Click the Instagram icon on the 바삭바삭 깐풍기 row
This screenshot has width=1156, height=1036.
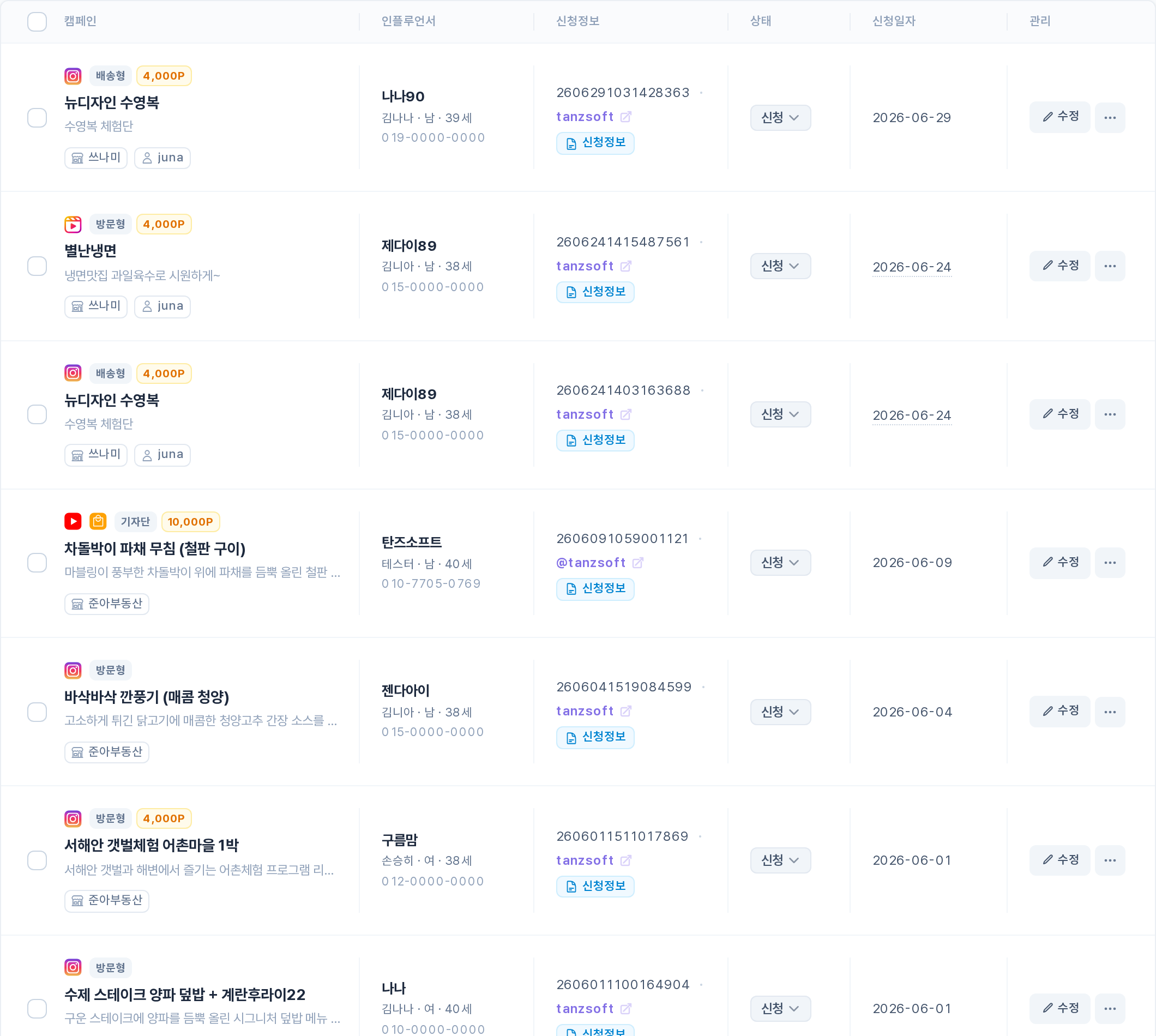click(73, 670)
